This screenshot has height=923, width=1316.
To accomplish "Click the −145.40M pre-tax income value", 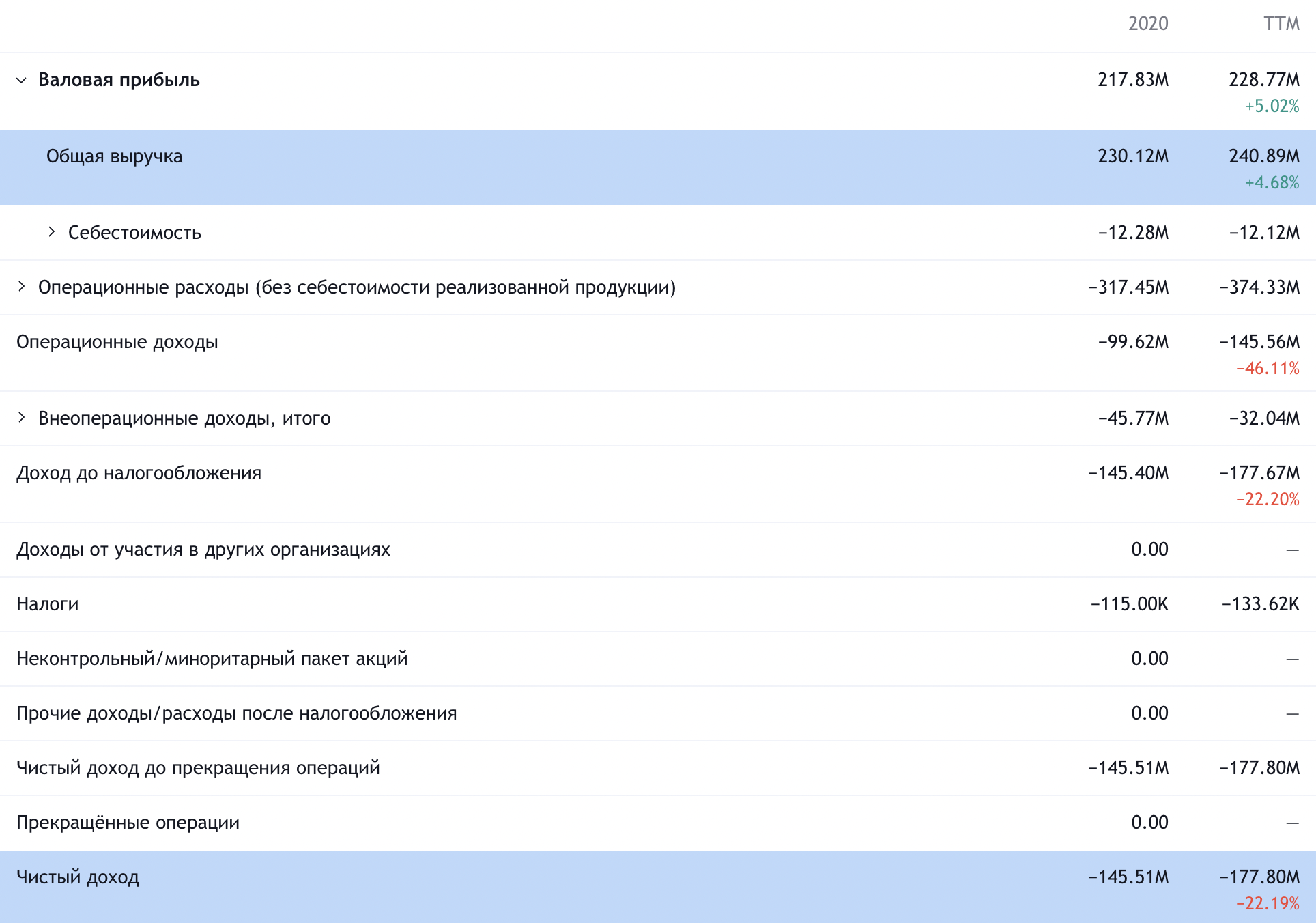I will click(1128, 473).
